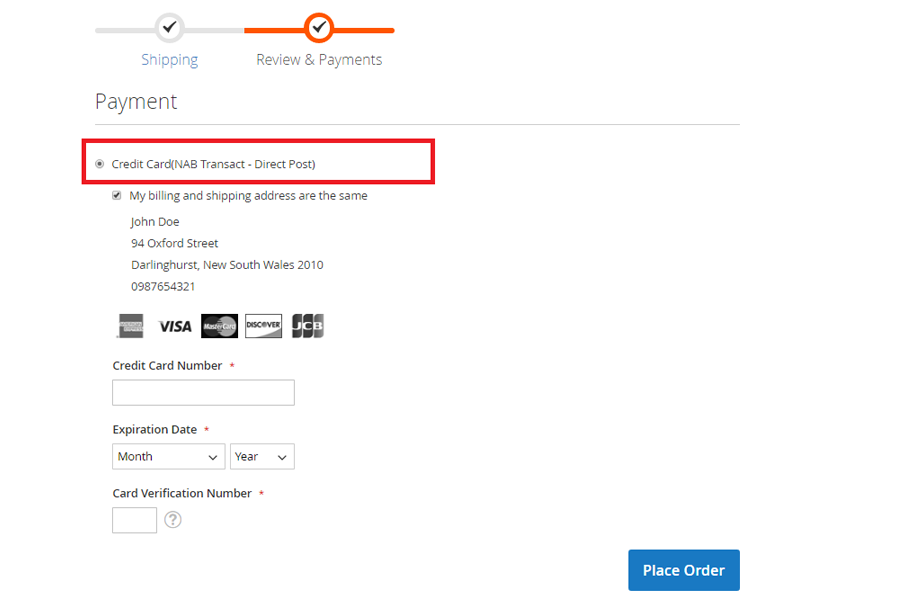
Task: Open the card verification number help icon
Action: coord(173,520)
